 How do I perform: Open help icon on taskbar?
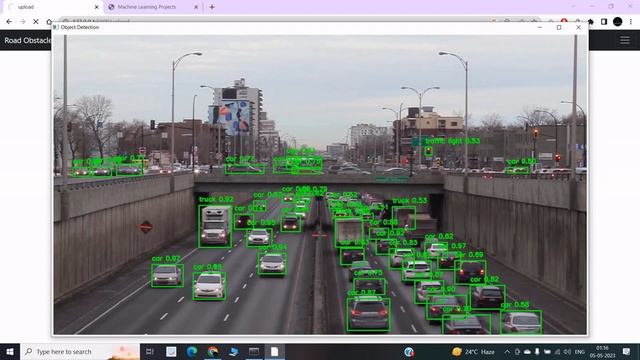click(409, 351)
